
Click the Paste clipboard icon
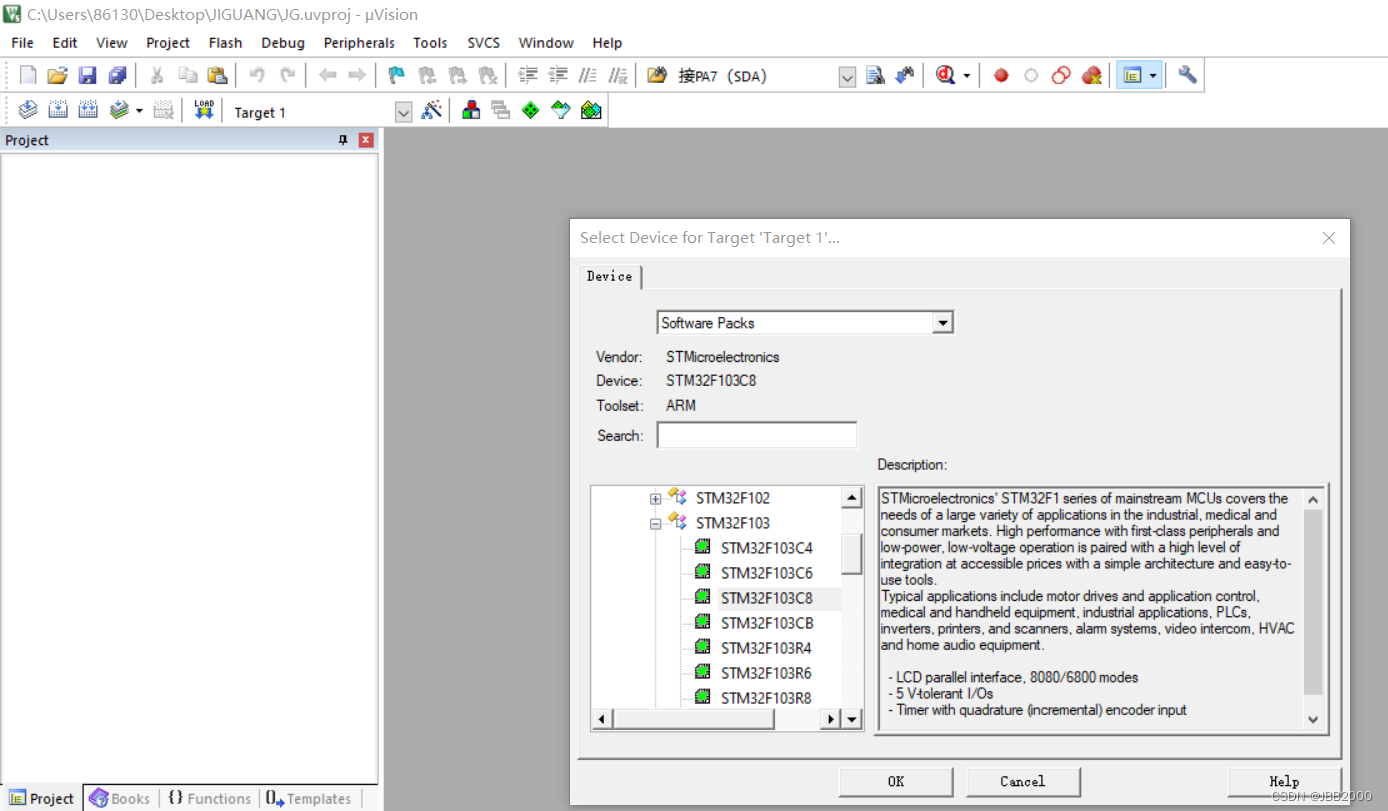(217, 75)
